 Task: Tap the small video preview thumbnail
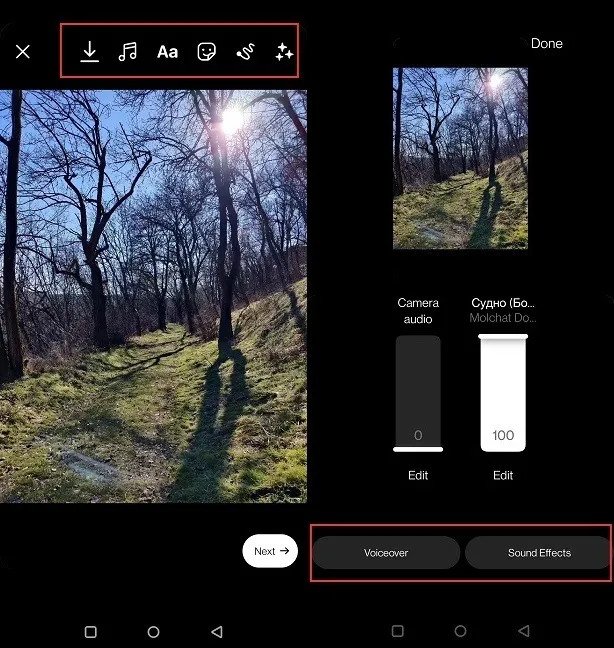[460, 158]
